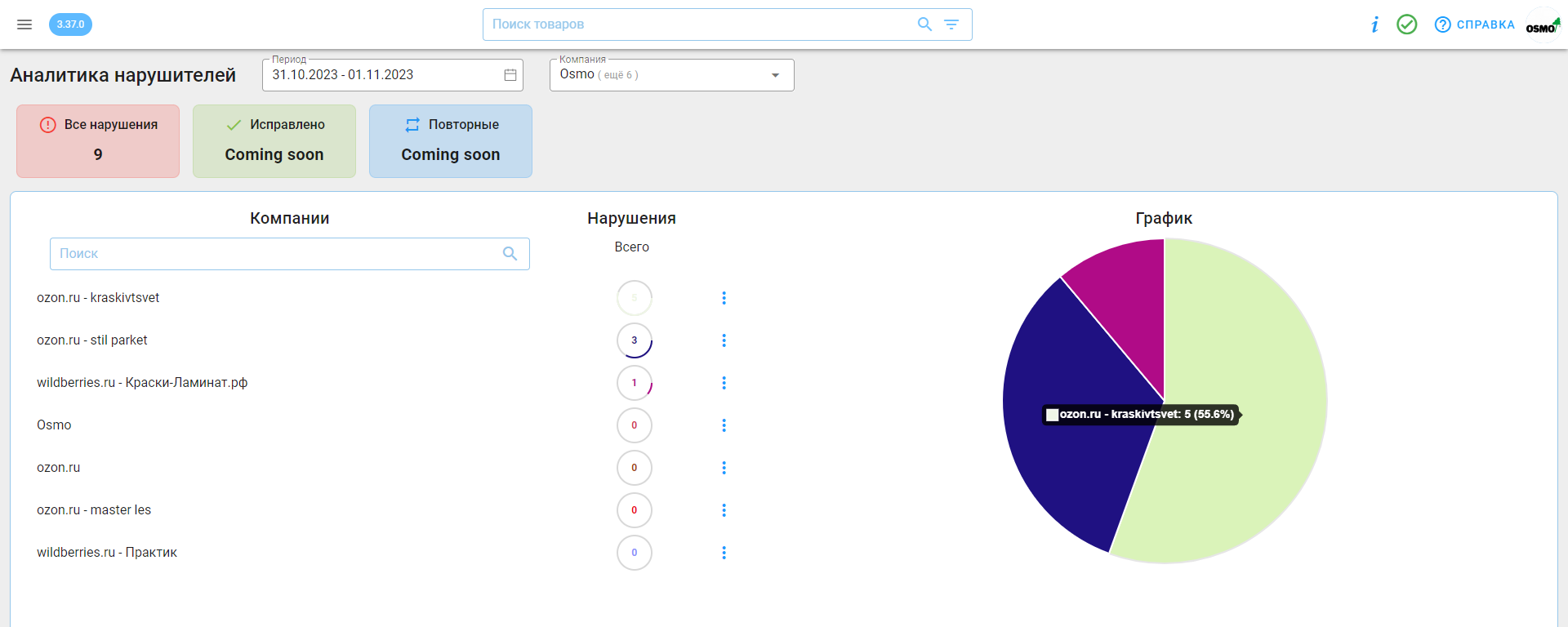Click the violations count 0 for Osmo
Image resolution: width=1568 pixels, height=627 pixels.
(x=635, y=425)
